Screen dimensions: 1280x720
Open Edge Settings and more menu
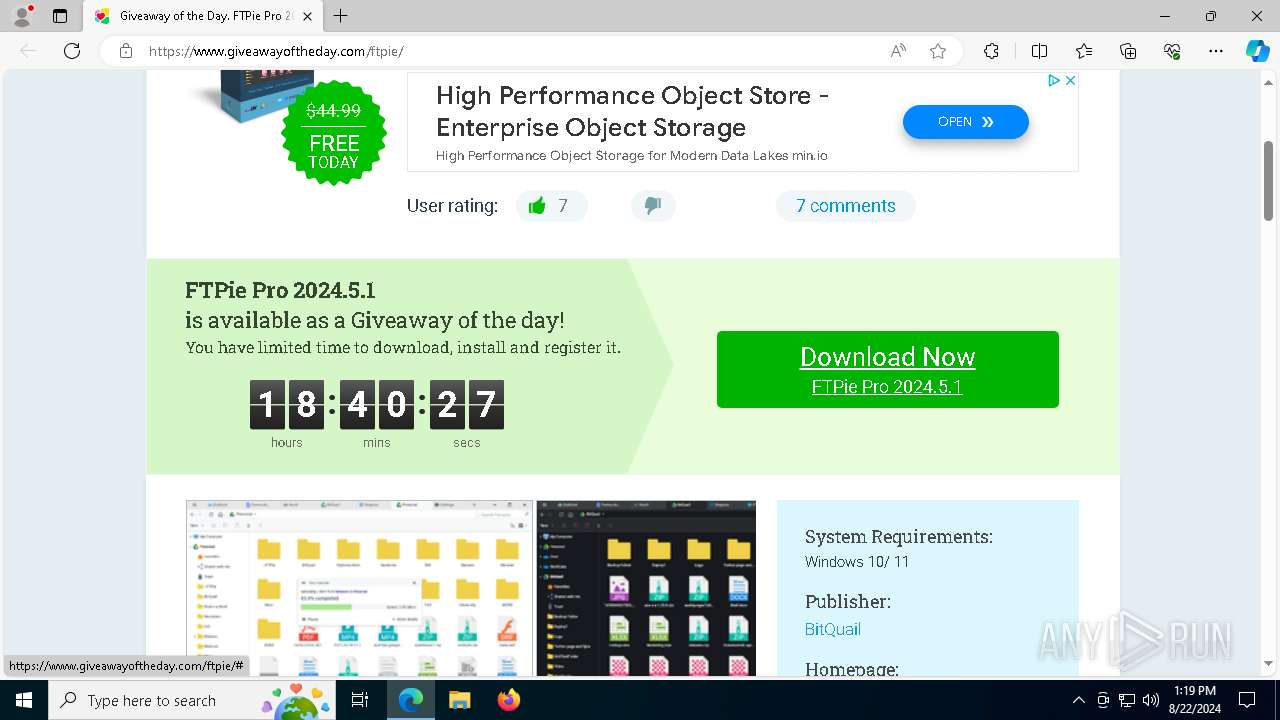(1216, 51)
